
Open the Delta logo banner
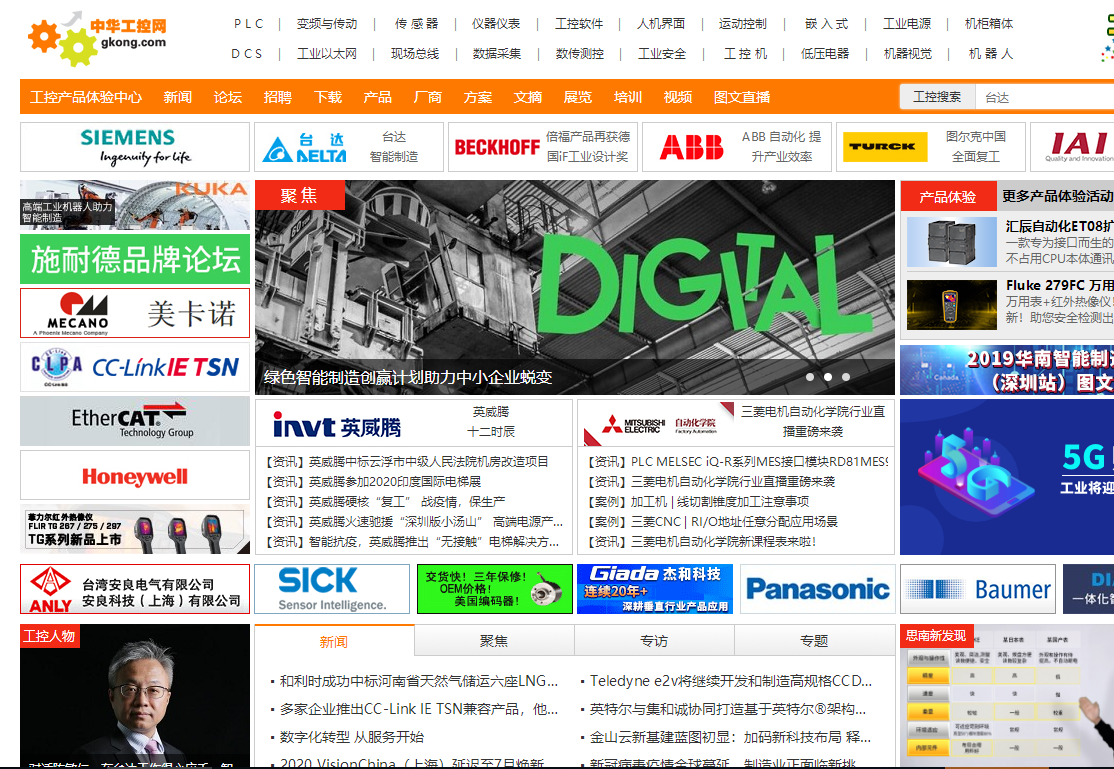coord(305,148)
